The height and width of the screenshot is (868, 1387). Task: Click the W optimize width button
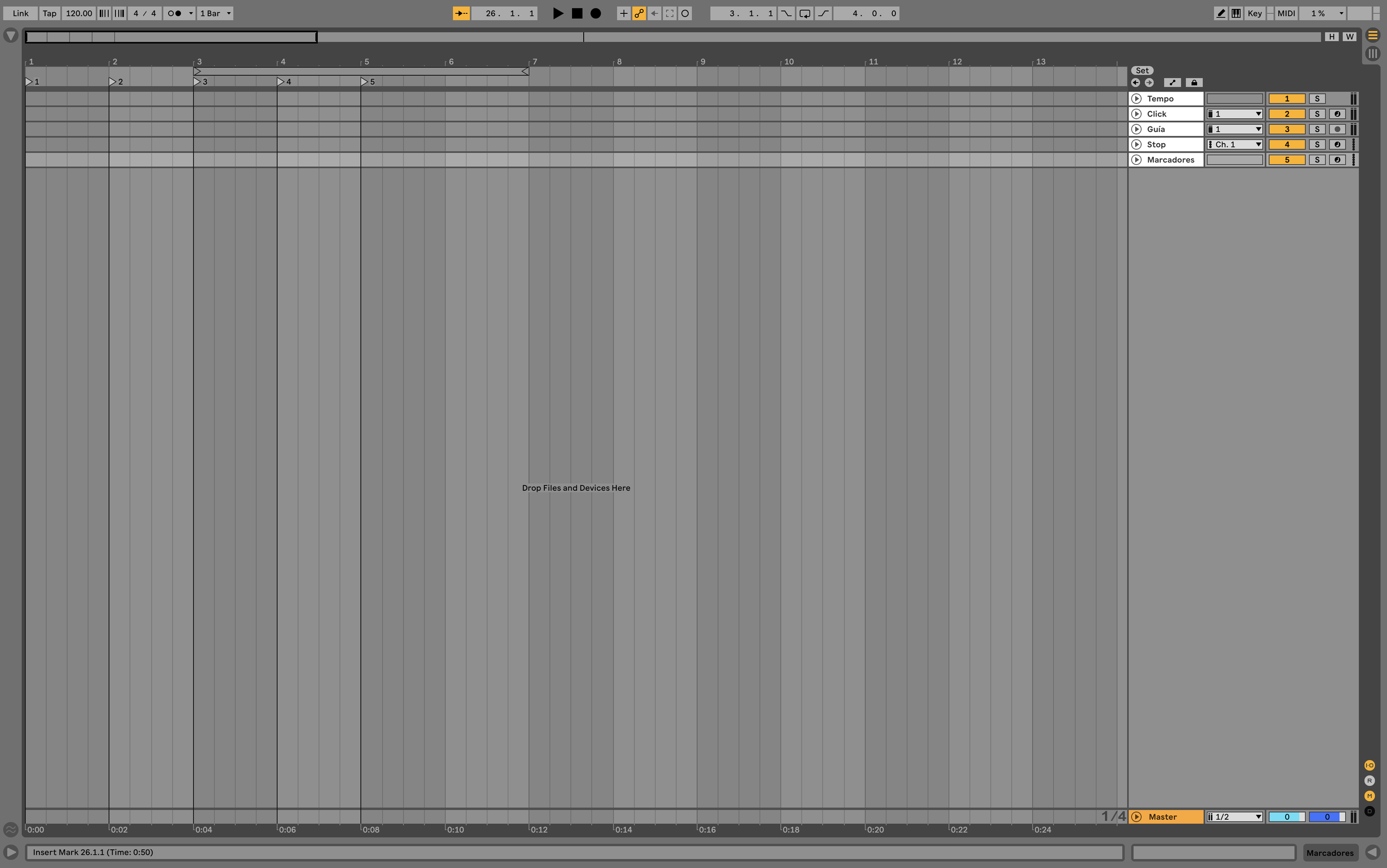pyautogui.click(x=1350, y=37)
